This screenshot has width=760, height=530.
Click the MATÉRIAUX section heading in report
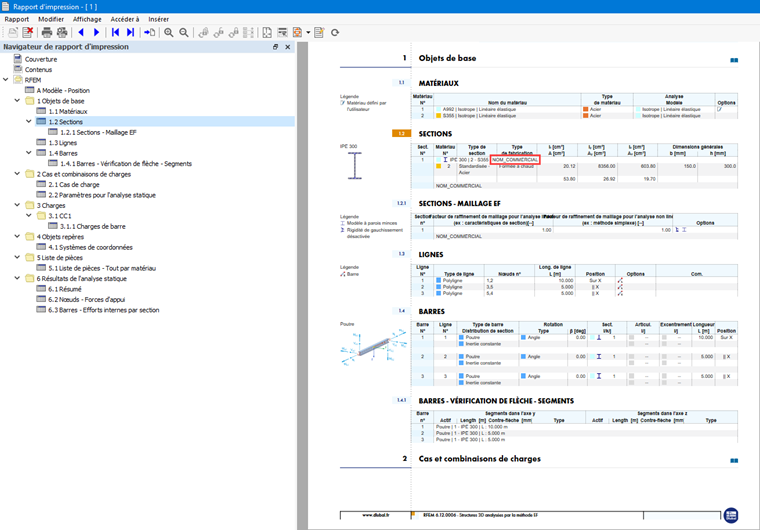point(439,83)
